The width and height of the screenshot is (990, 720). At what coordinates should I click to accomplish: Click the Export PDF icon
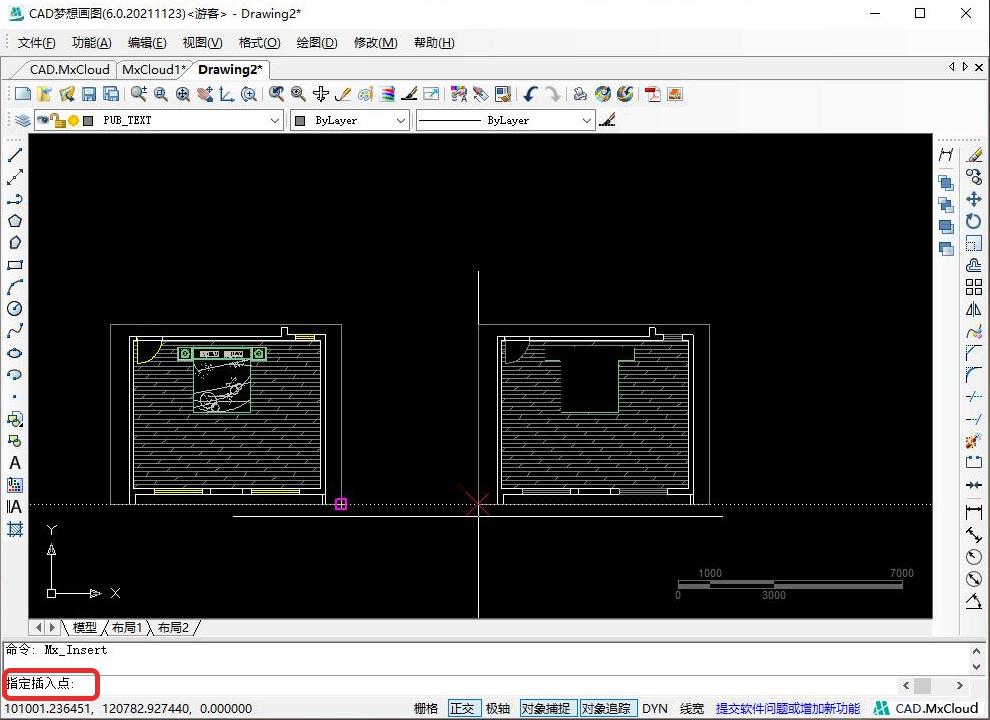pyautogui.click(x=653, y=94)
